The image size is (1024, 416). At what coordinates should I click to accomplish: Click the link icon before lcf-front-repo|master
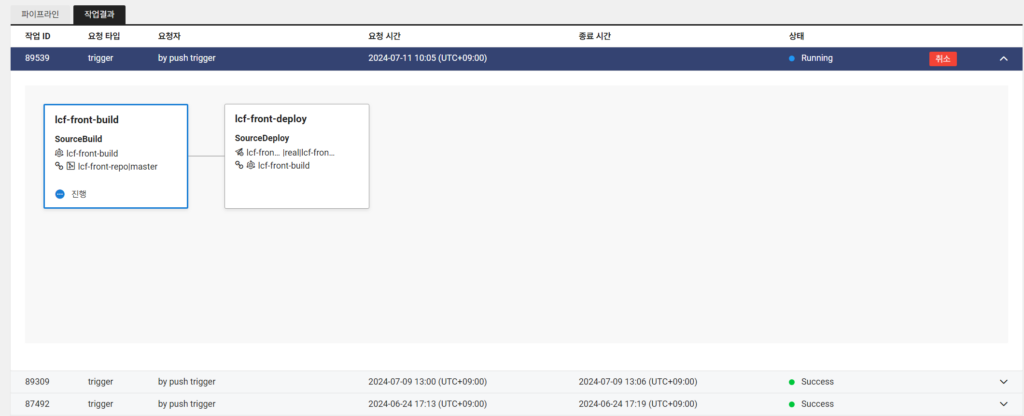click(59, 166)
